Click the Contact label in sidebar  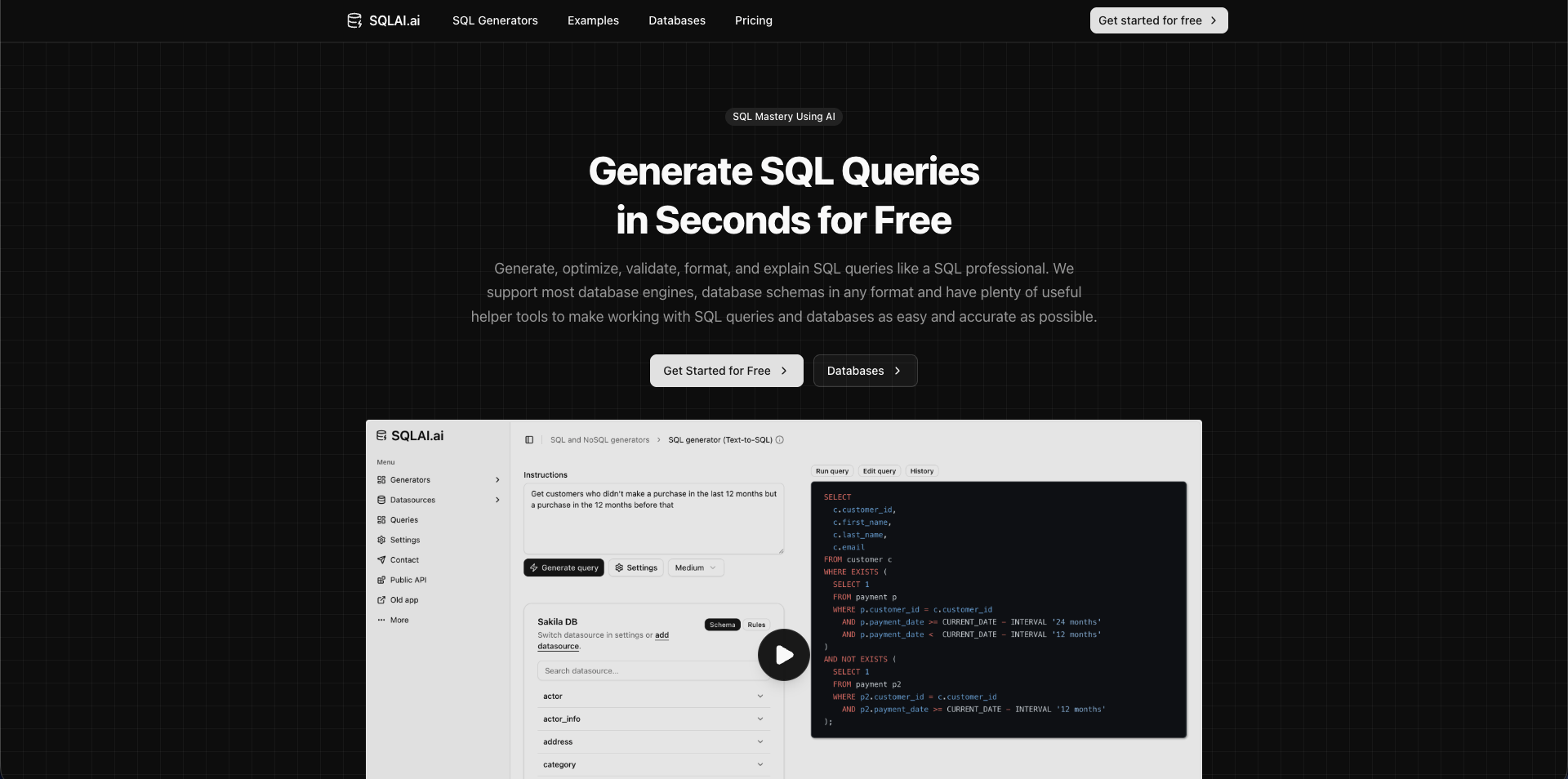404,560
